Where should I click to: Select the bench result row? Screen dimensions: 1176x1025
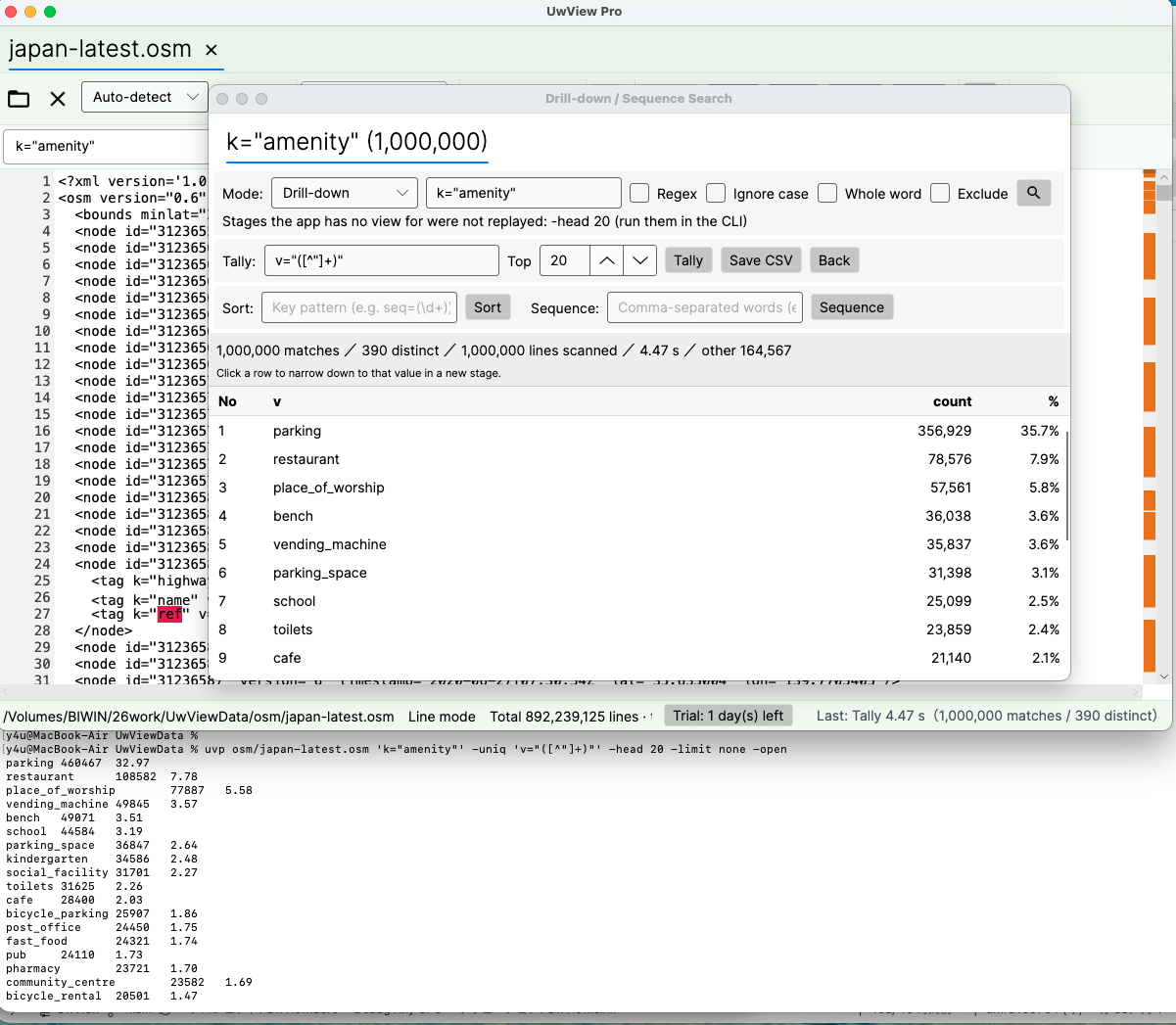coord(640,516)
